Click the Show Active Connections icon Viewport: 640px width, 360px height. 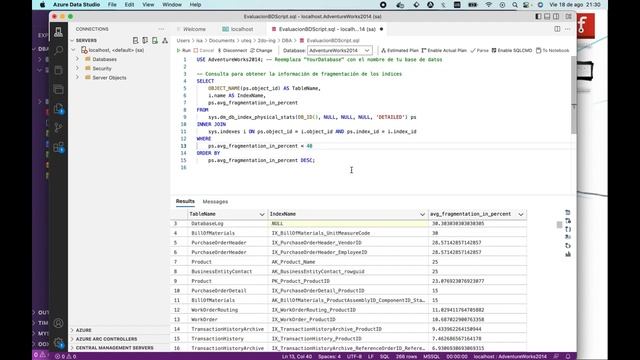click(x=155, y=40)
